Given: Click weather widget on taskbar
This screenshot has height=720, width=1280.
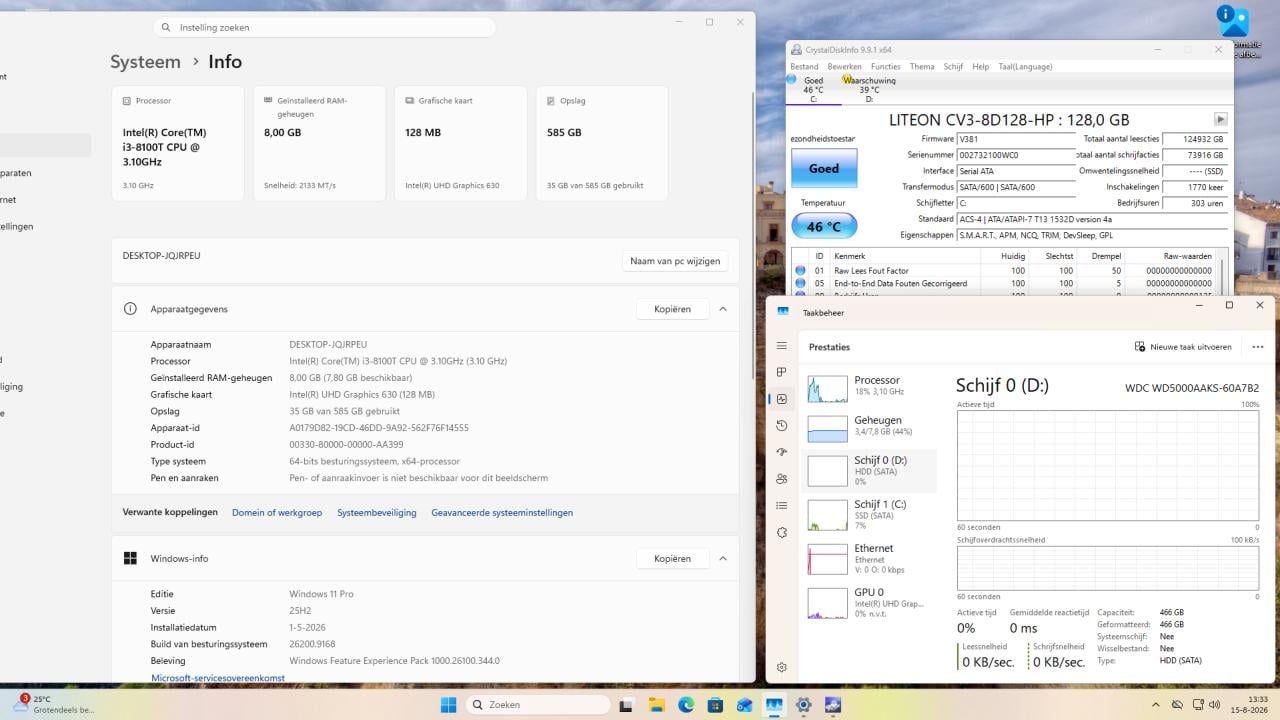Looking at the screenshot, I should pos(52,704).
